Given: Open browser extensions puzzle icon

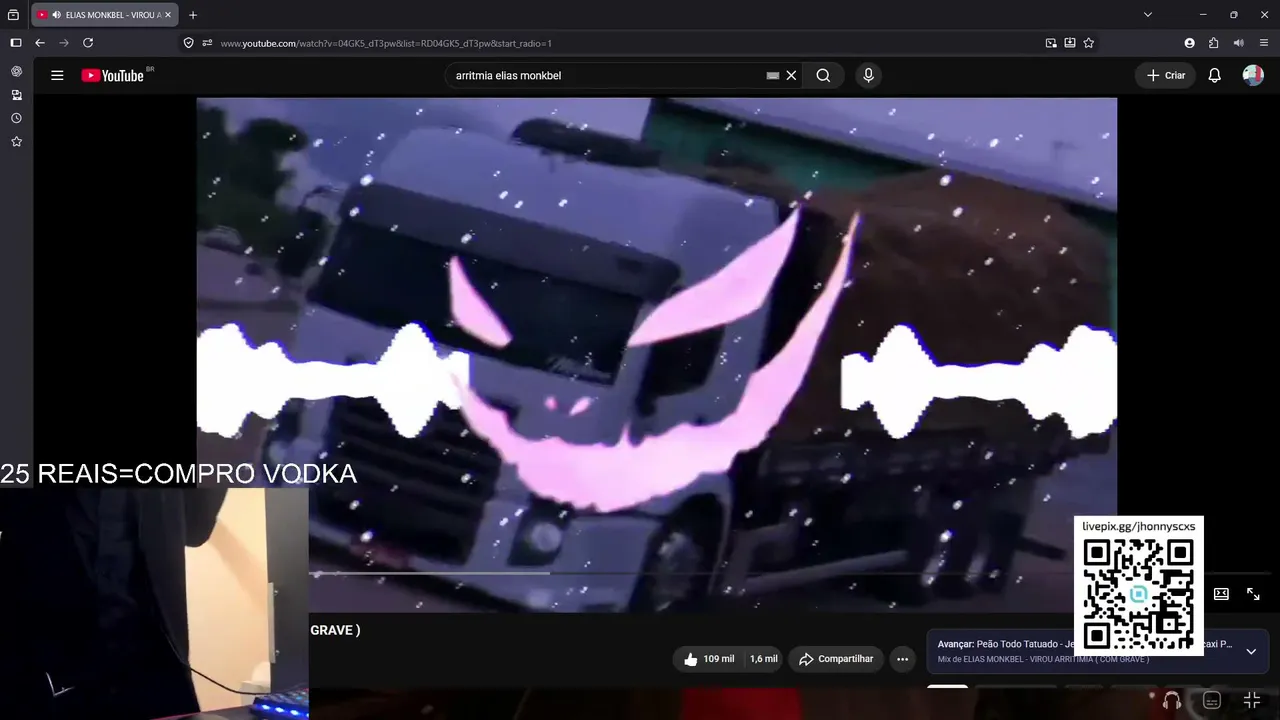Looking at the screenshot, I should click(x=1214, y=43).
